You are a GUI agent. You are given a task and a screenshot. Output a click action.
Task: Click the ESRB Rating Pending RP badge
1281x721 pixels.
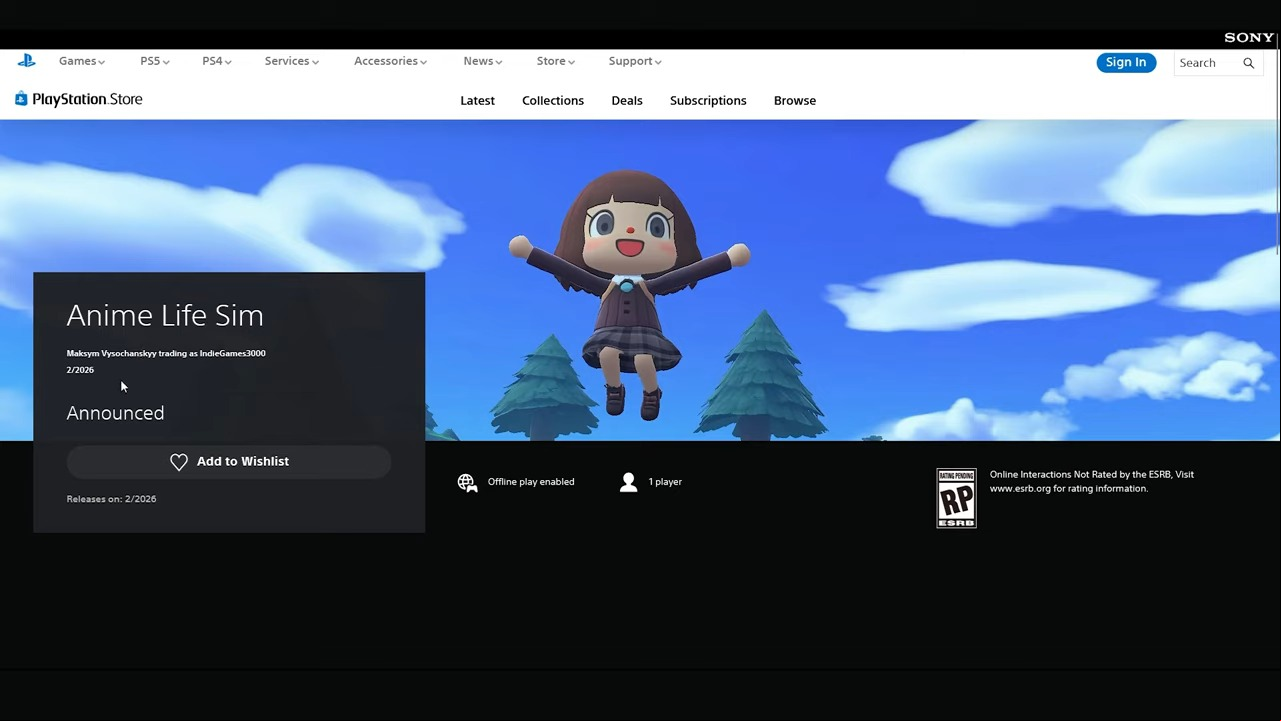pyautogui.click(x=956, y=498)
